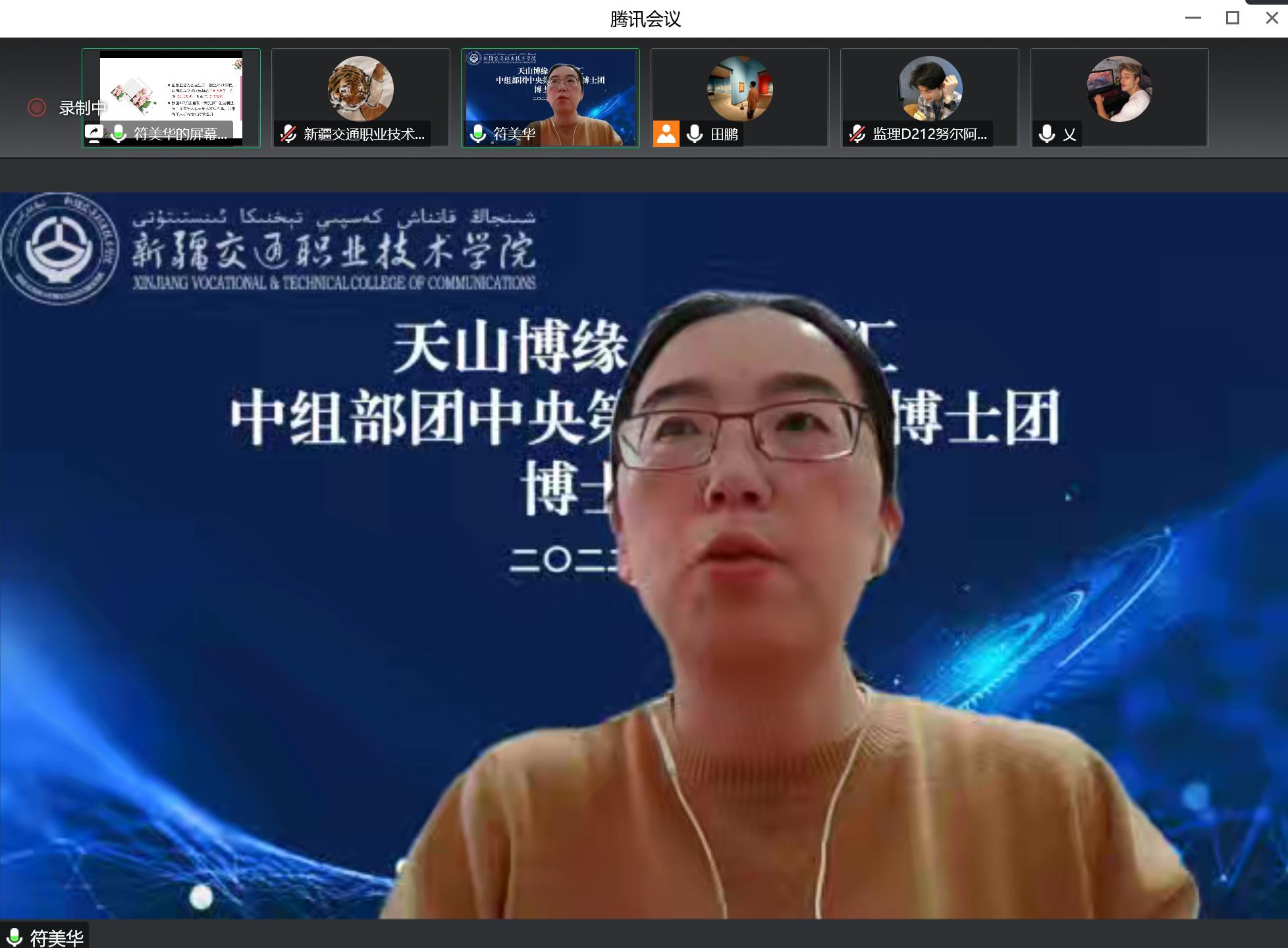Click the 录制中 recording status label
This screenshot has height=948, width=1288.
(x=82, y=108)
